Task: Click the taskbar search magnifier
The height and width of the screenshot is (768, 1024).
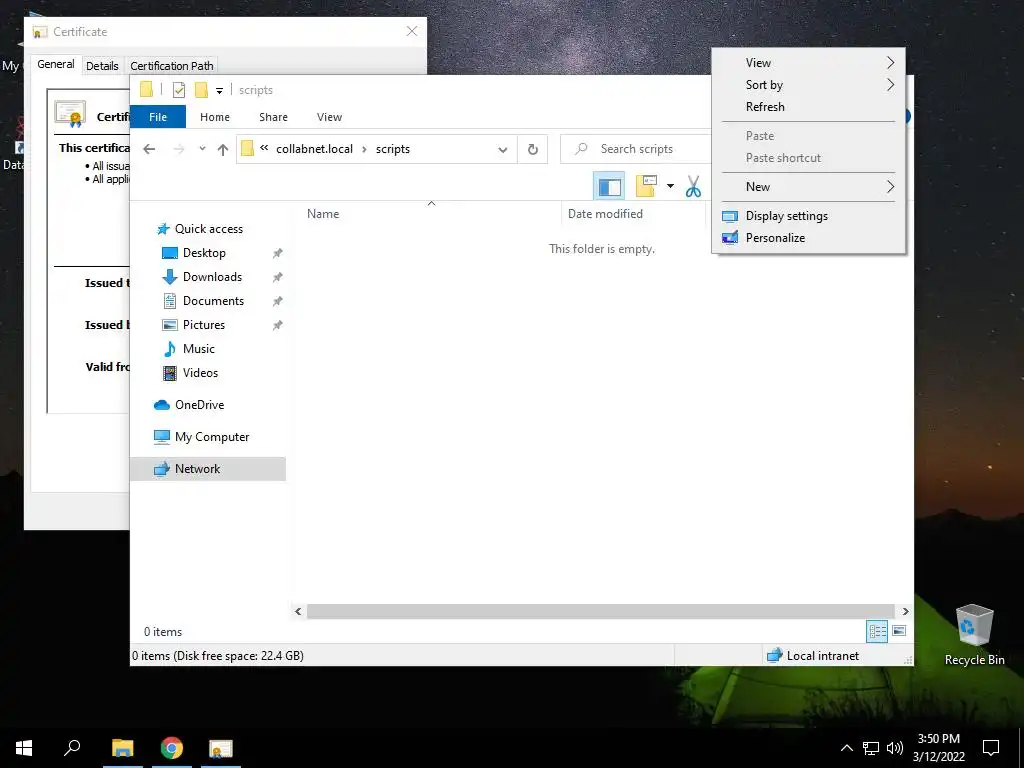Action: [x=72, y=748]
